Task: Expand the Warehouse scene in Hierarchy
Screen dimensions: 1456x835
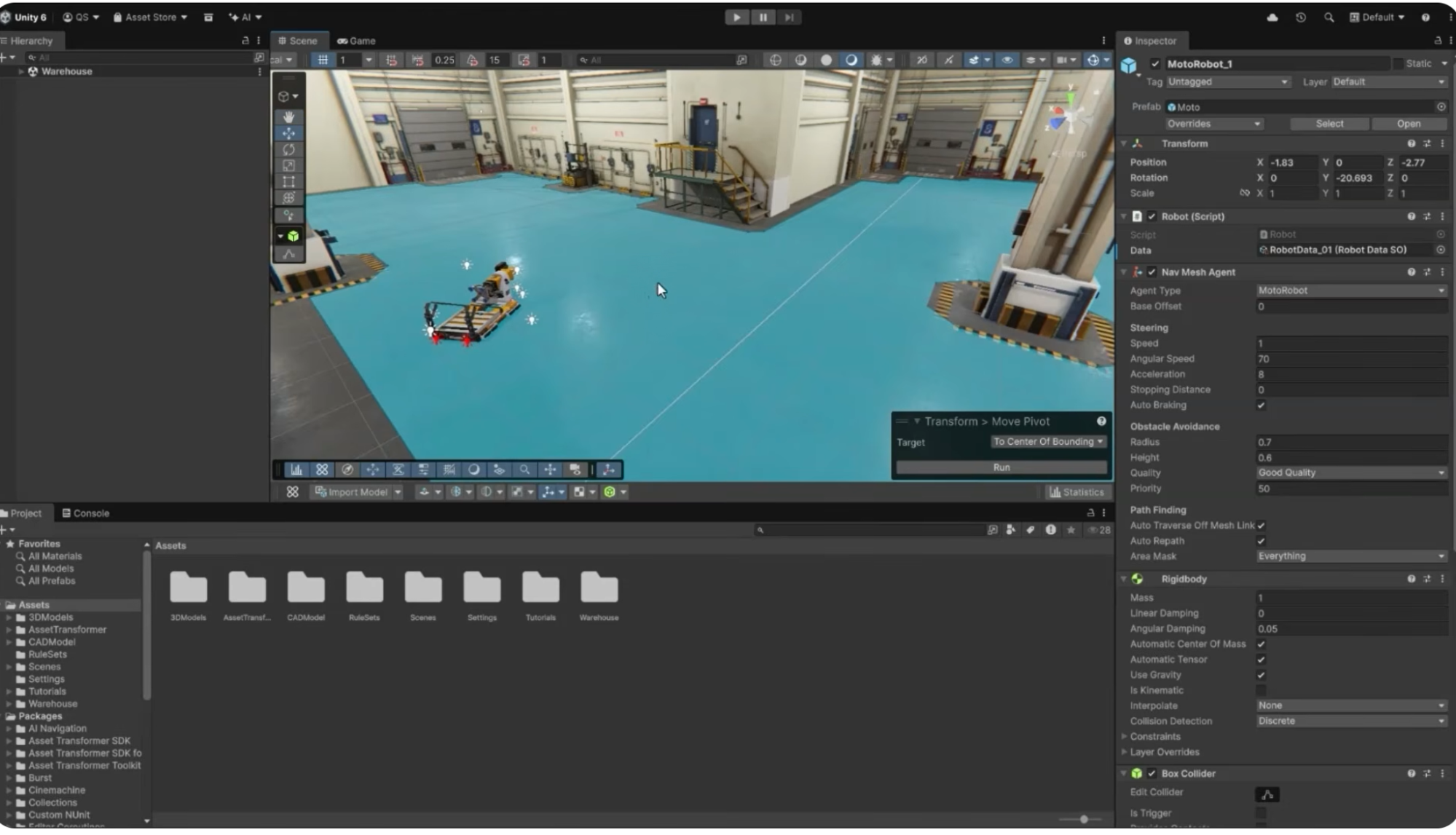Action: tap(21, 71)
